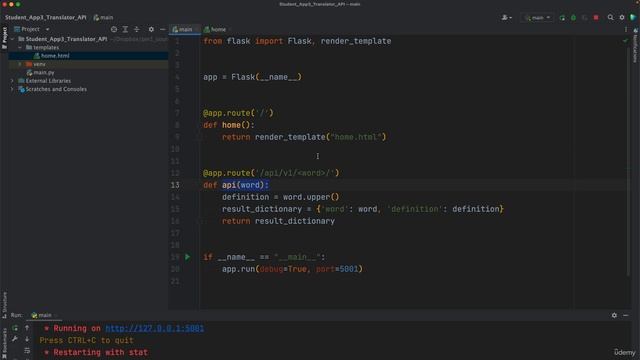640x360 pixels.
Task: Hide the Project tool window
Action: [x=162, y=29]
